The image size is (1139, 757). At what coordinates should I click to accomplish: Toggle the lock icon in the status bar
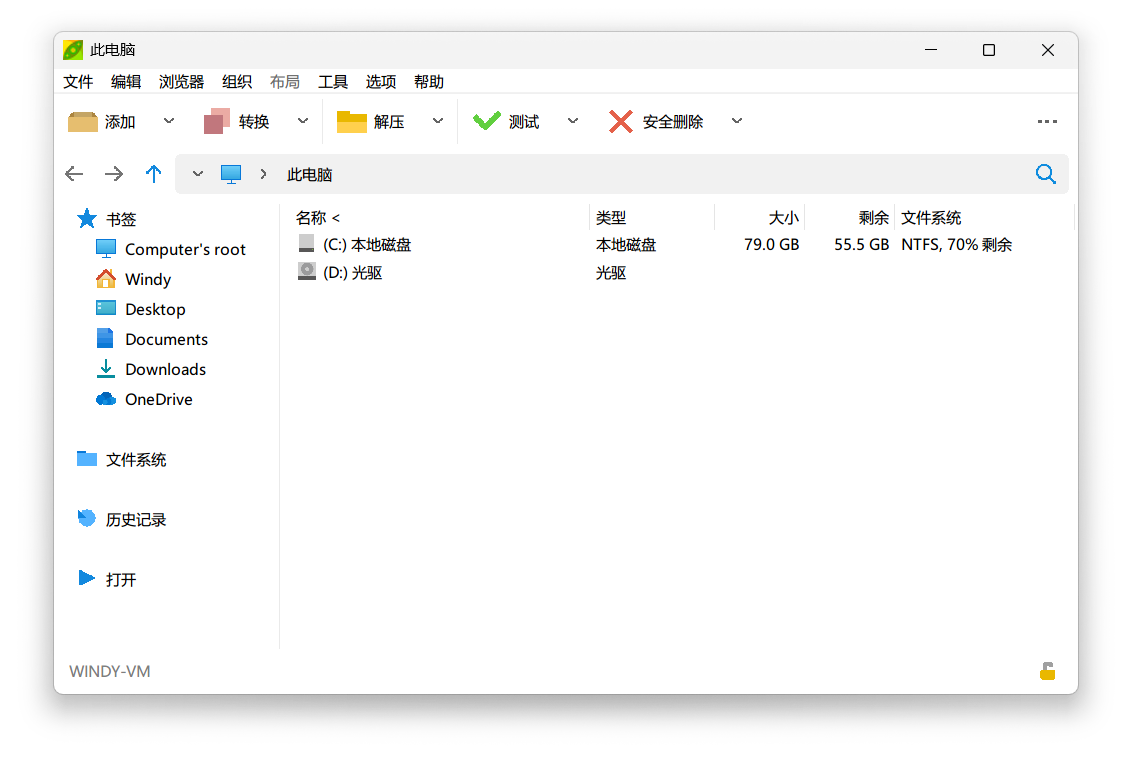[1047, 671]
